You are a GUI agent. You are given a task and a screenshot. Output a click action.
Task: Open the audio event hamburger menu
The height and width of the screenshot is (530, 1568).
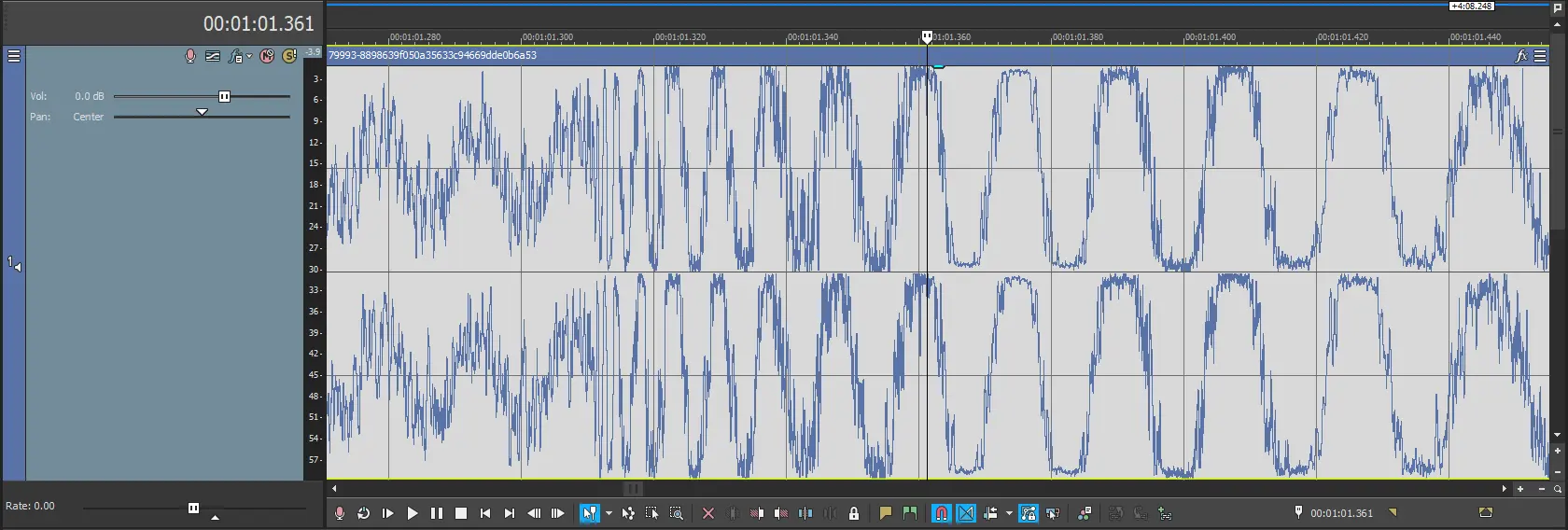1540,56
